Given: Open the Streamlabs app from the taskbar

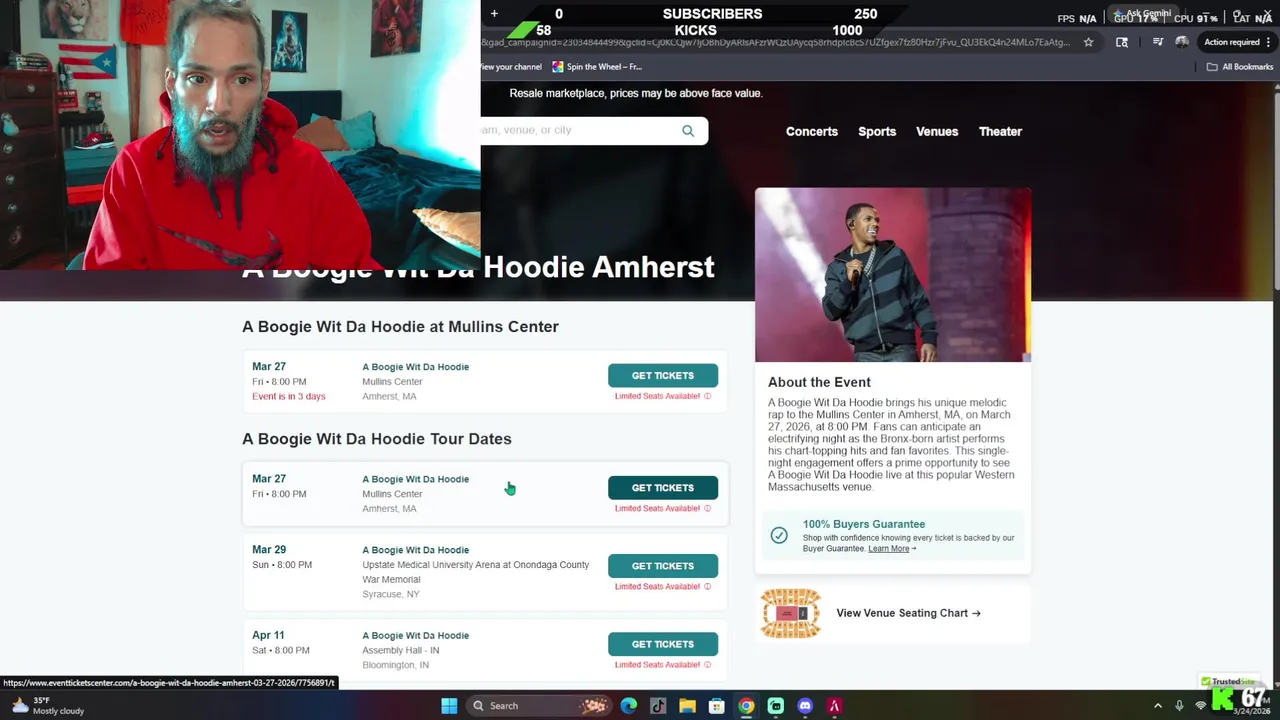Looking at the screenshot, I should 776,706.
